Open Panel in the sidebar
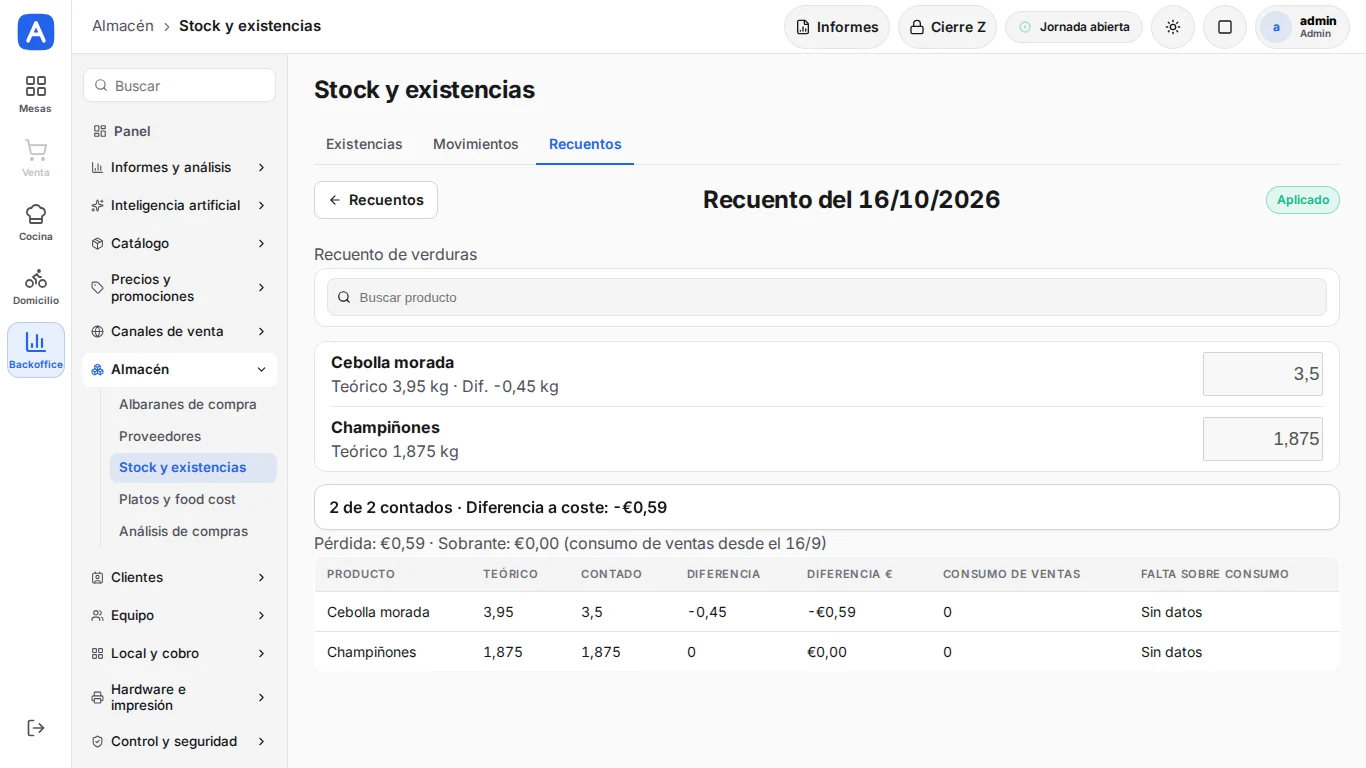 [180, 131]
